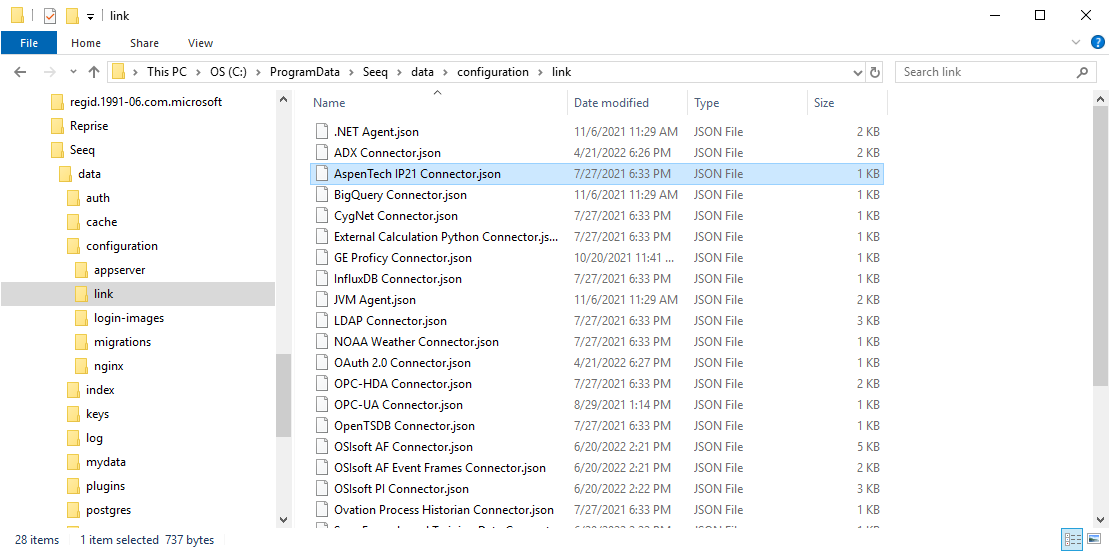1110x552 pixels.
Task: Select the migrations folder in tree
Action: [x=122, y=342]
